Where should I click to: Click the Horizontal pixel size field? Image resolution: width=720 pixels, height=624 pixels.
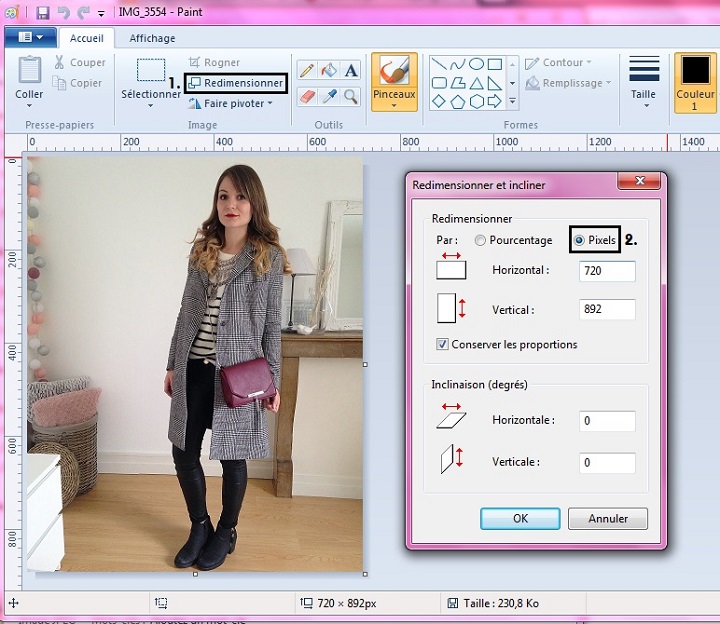tap(607, 271)
